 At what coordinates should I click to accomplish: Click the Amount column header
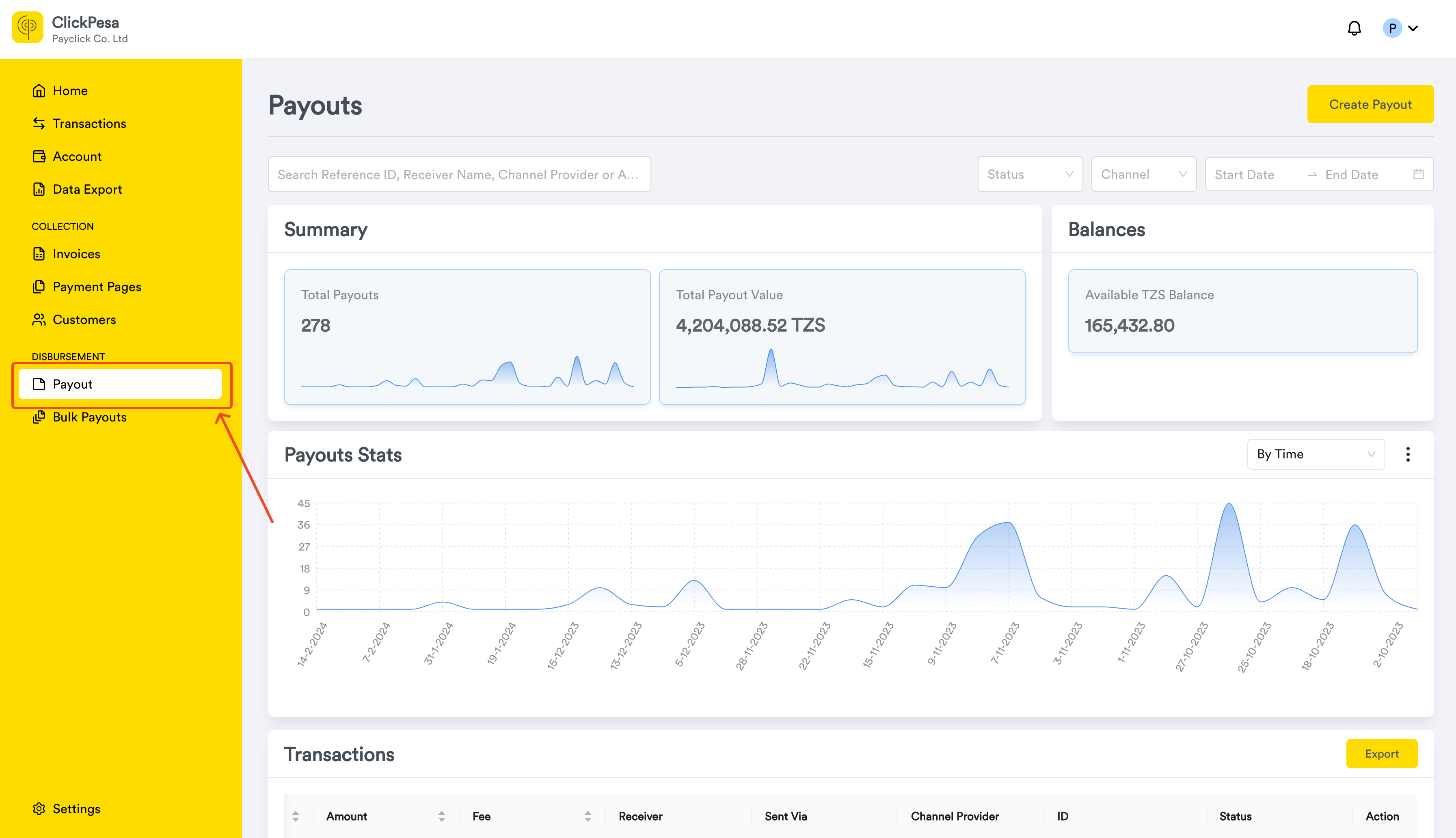pyautogui.click(x=346, y=816)
